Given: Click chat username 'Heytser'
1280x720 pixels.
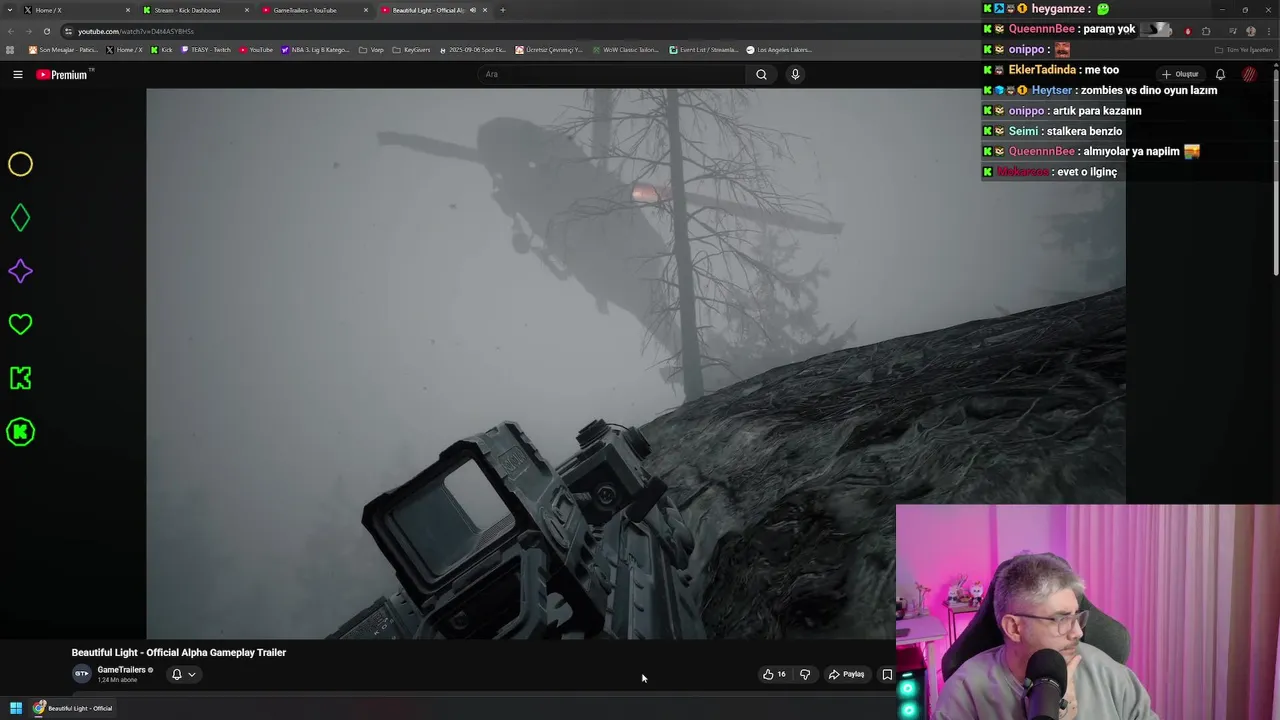Looking at the screenshot, I should 1051,90.
